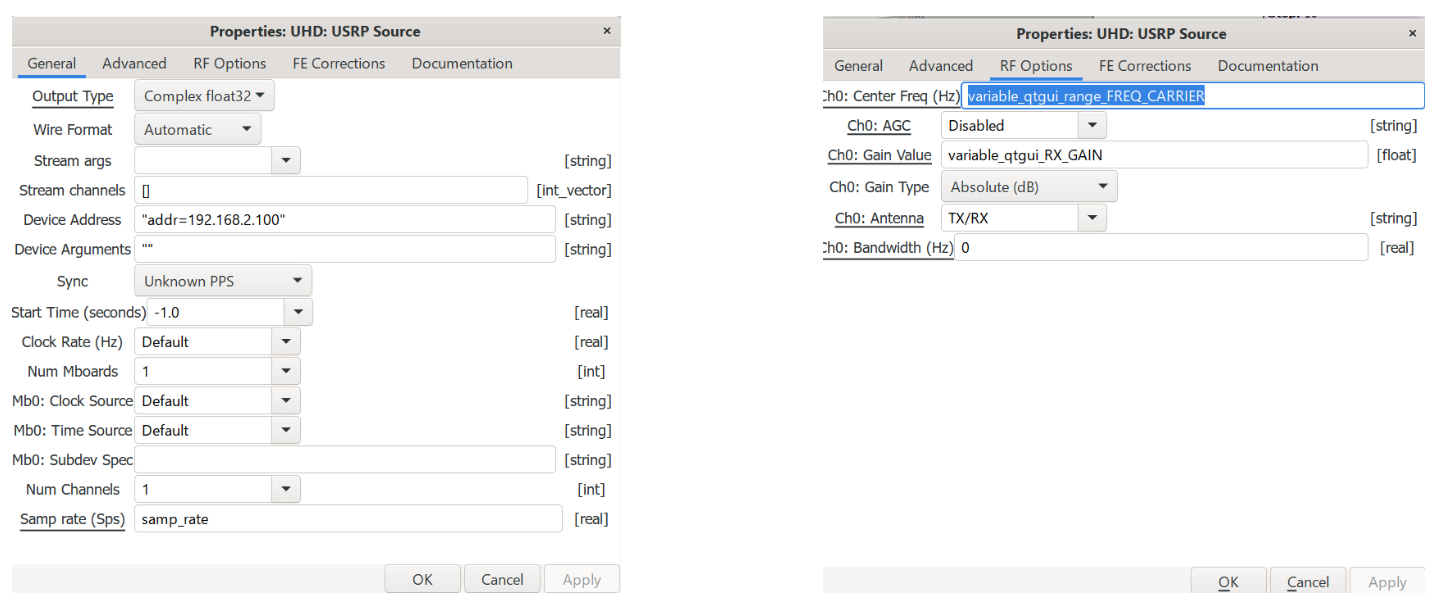
Task: Open the General tab in left dialog
Action: (x=52, y=63)
